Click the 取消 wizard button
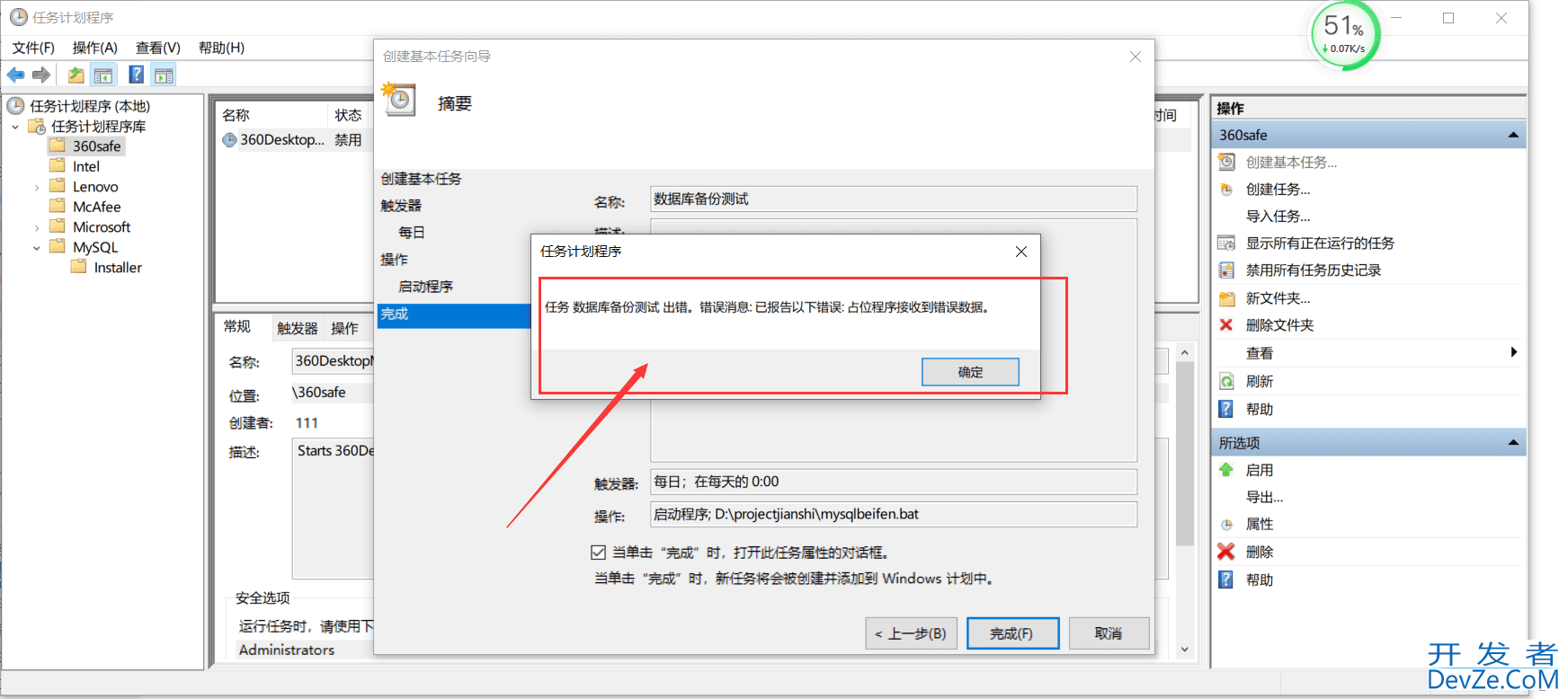The image size is (1568, 699). (x=1108, y=633)
